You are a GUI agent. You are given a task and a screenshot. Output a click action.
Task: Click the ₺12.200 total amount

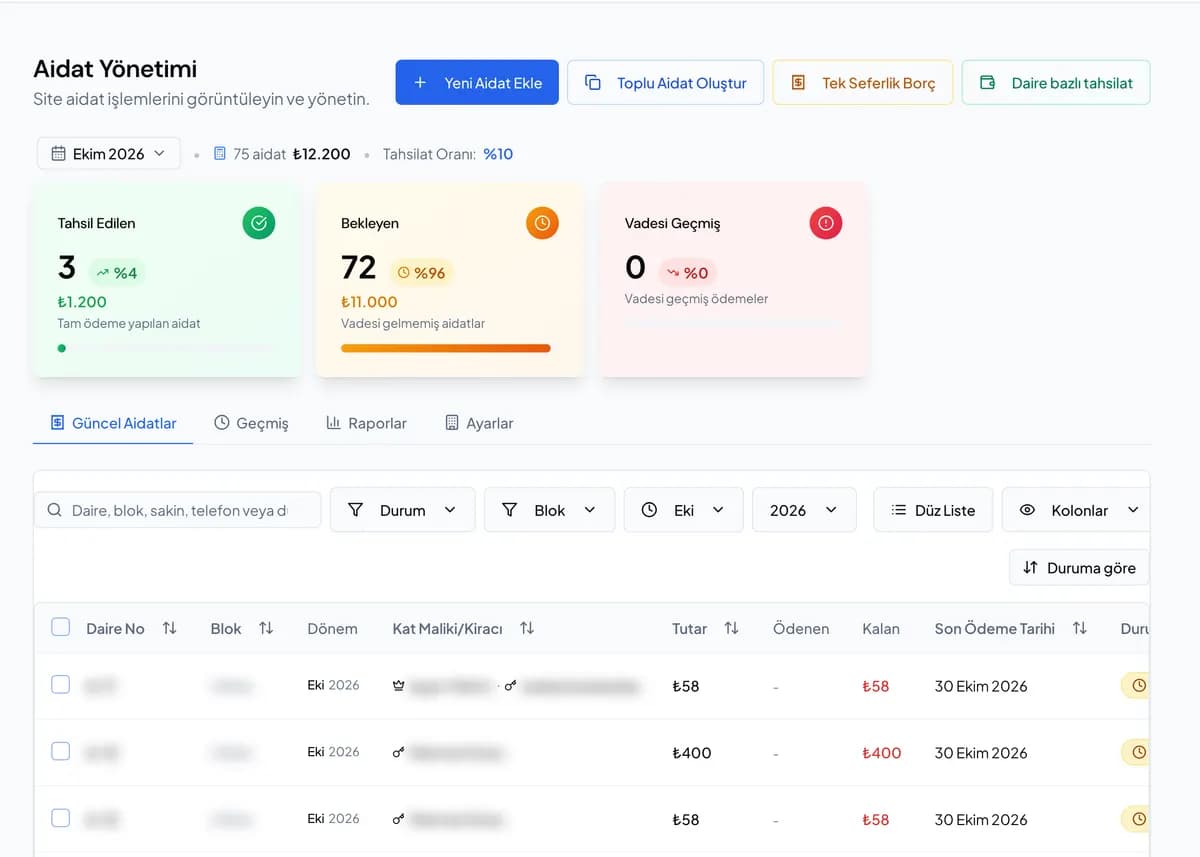321,154
